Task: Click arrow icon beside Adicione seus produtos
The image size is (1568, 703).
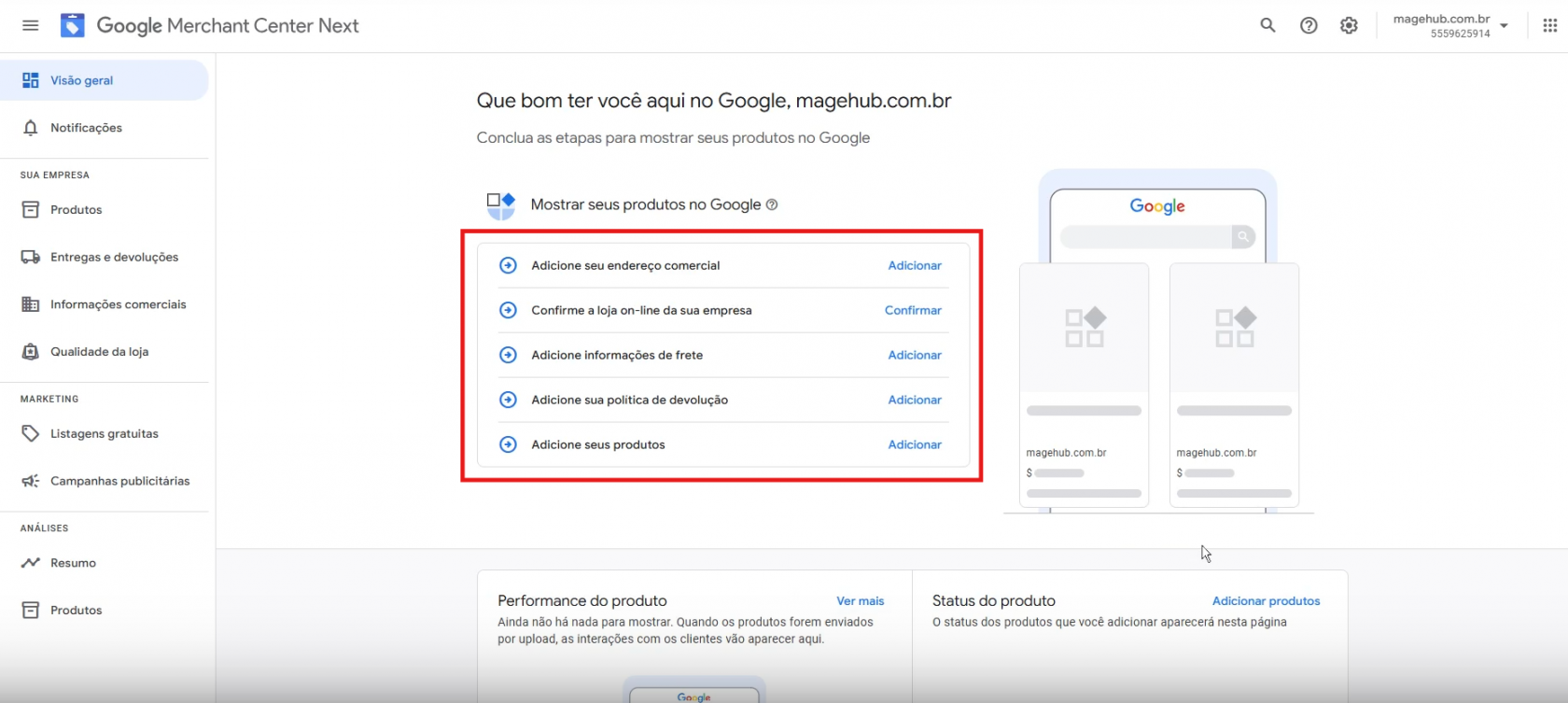Action: (x=508, y=445)
